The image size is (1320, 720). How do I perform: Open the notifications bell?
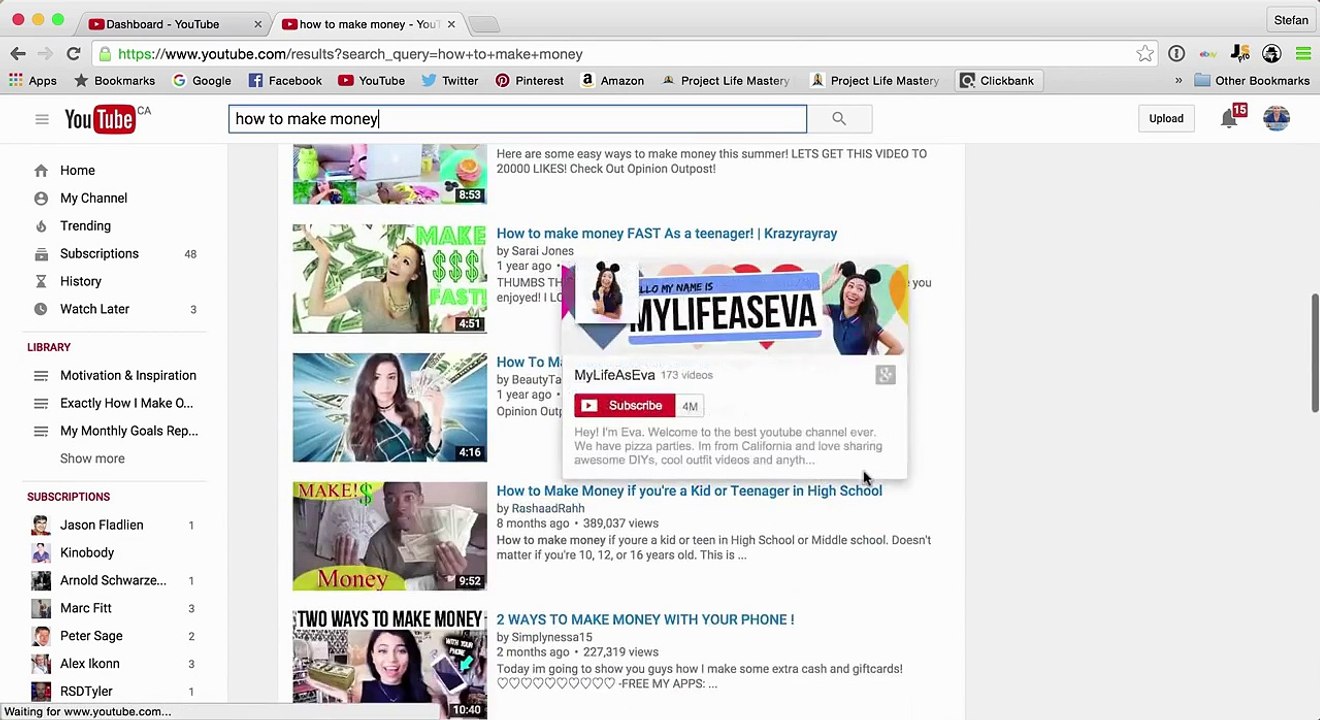[x=1229, y=119]
